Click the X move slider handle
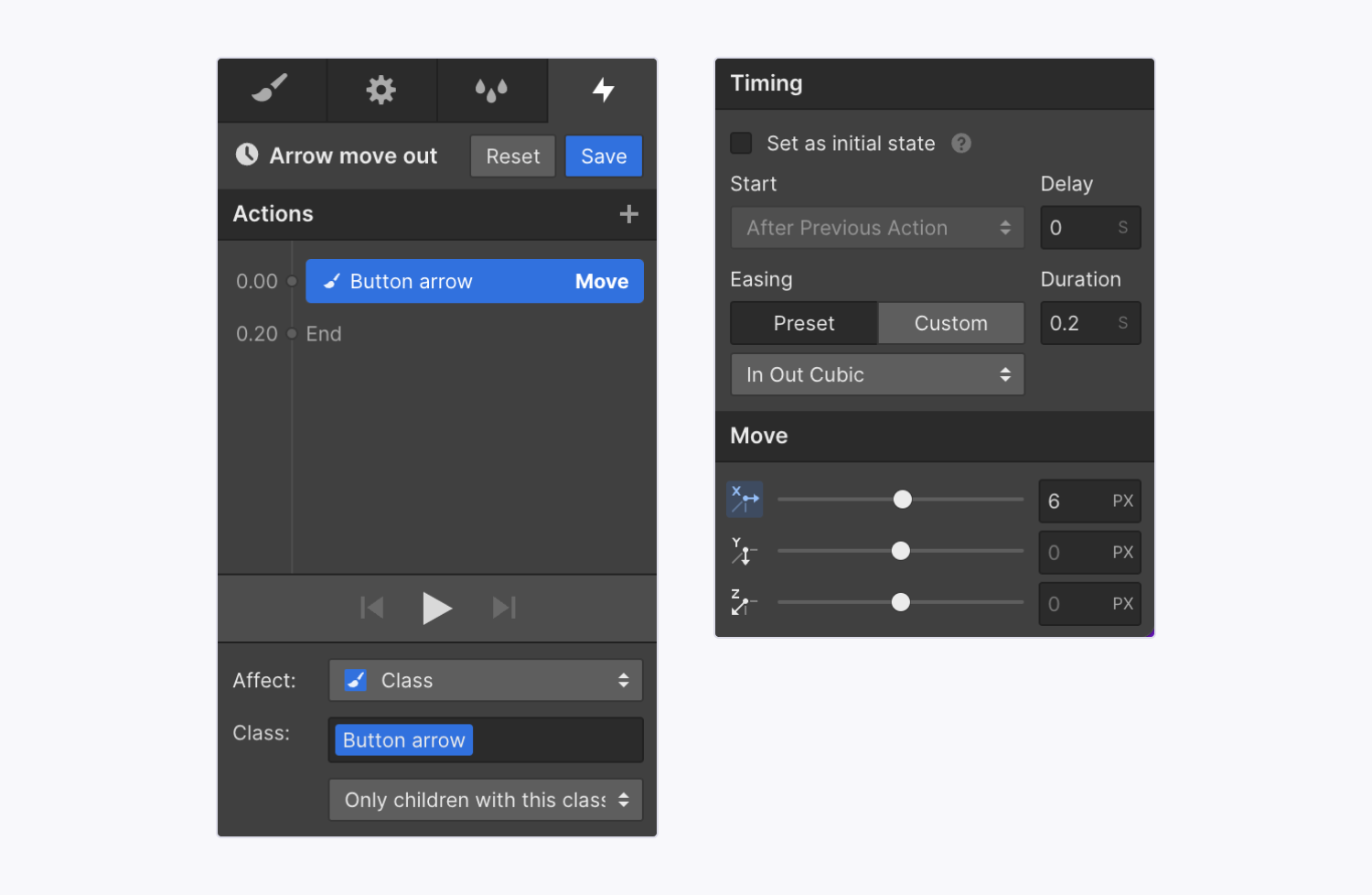The width and height of the screenshot is (1372, 895). pyautogui.click(x=903, y=499)
